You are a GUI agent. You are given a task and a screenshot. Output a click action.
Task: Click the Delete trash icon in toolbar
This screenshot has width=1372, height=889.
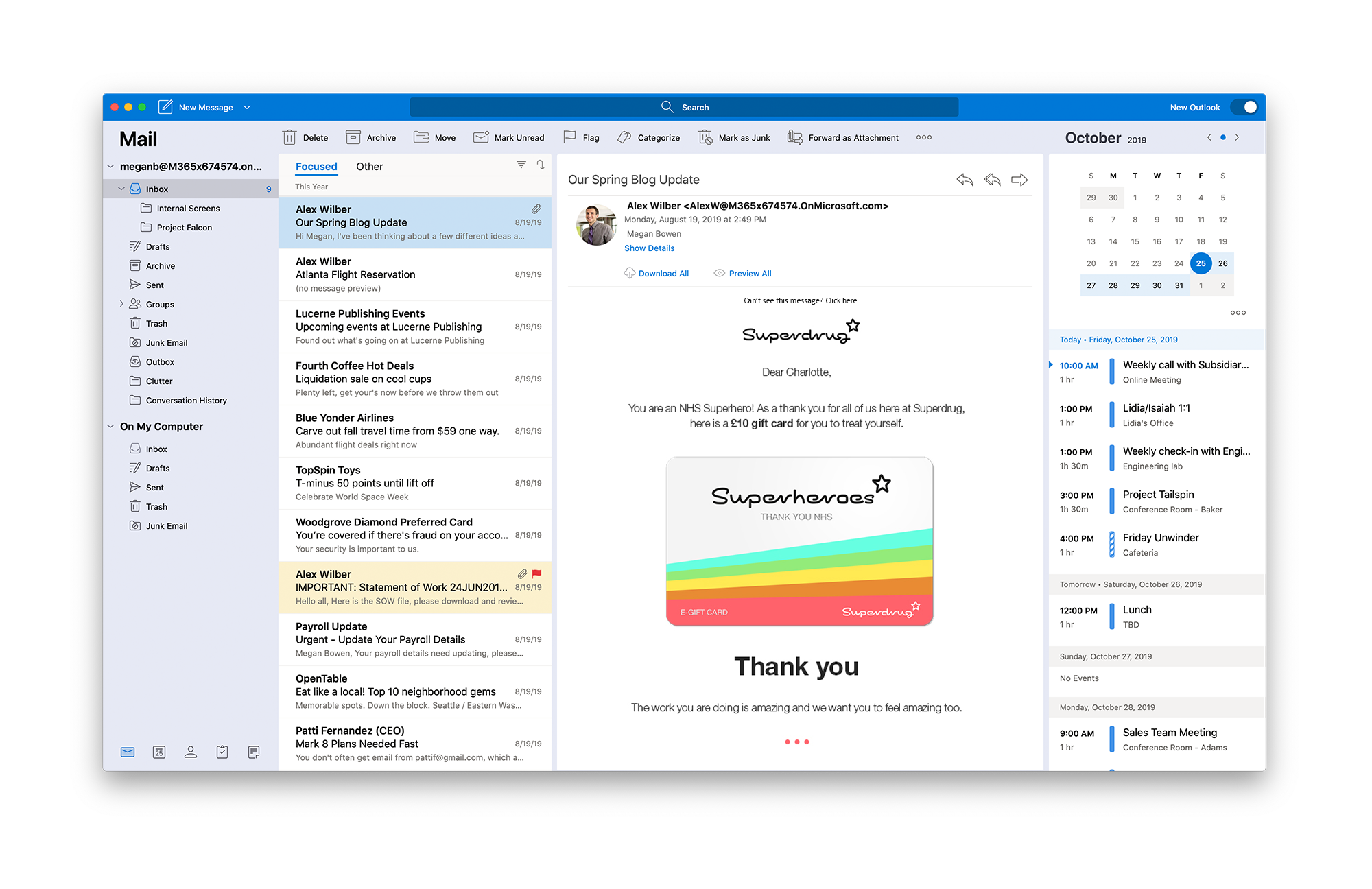click(289, 137)
